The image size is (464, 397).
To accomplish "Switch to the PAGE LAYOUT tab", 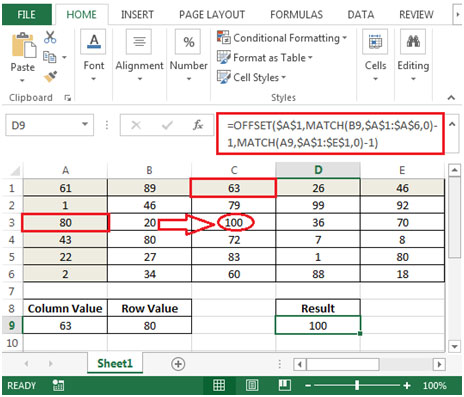I will click(x=212, y=15).
